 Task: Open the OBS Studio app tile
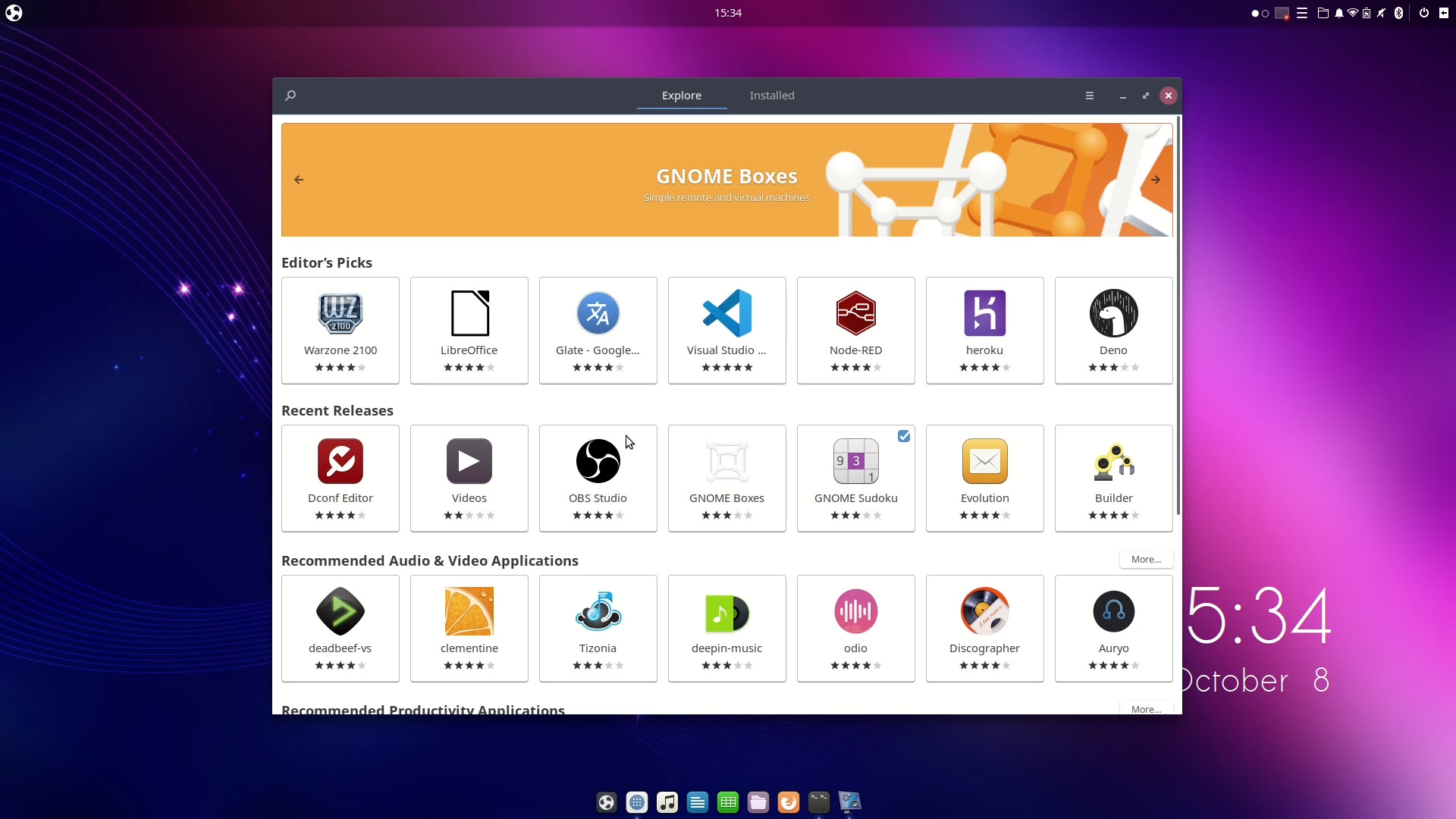[598, 478]
